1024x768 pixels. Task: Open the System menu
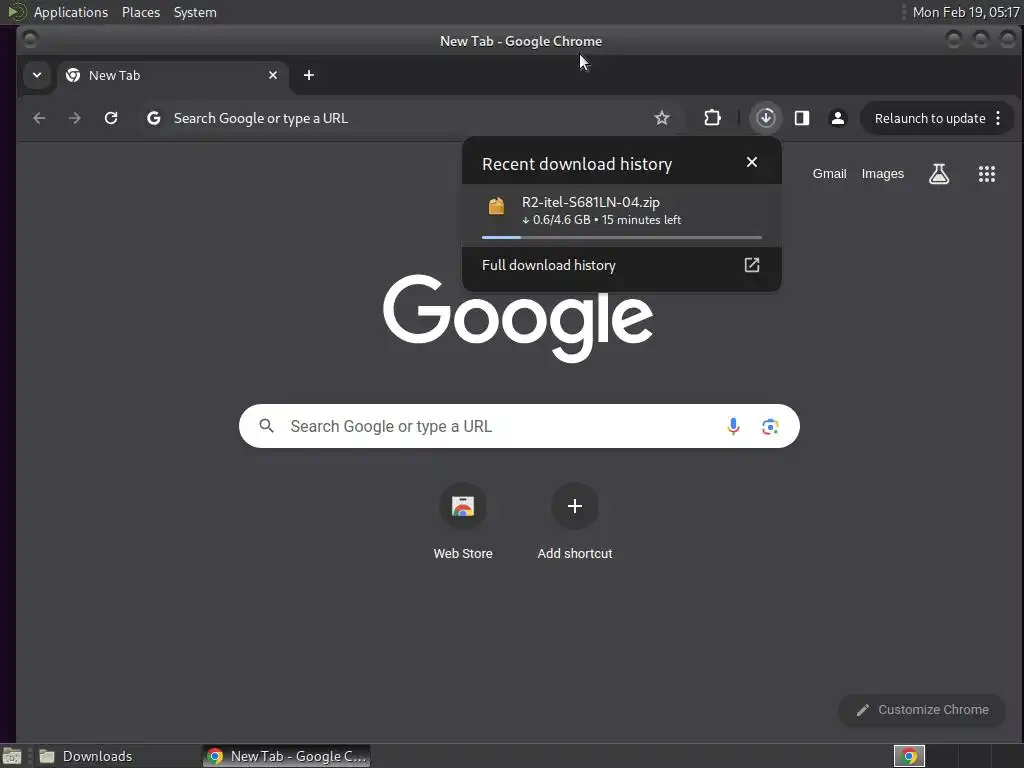point(195,12)
